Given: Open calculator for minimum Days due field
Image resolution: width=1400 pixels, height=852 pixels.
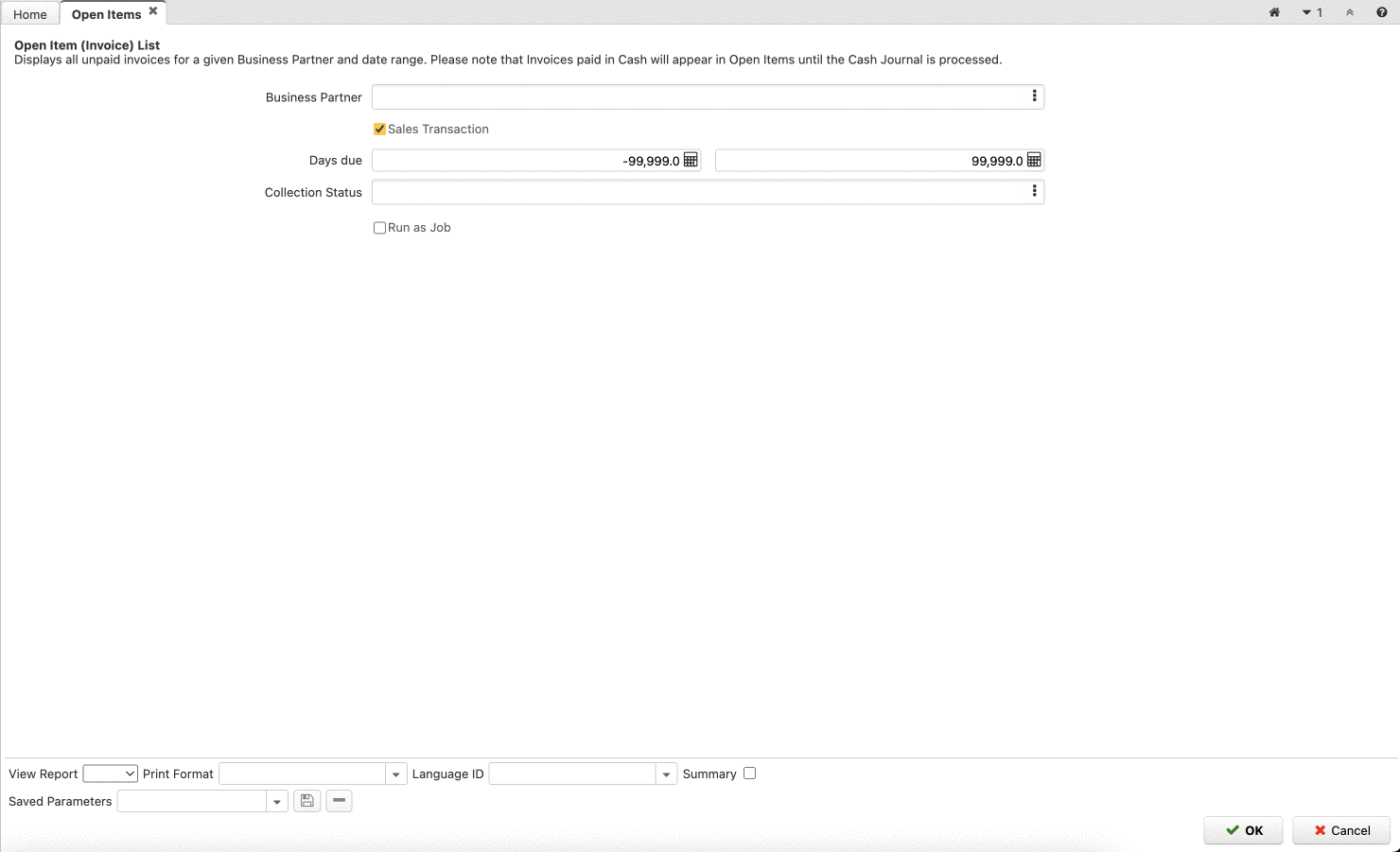Looking at the screenshot, I should (691, 160).
